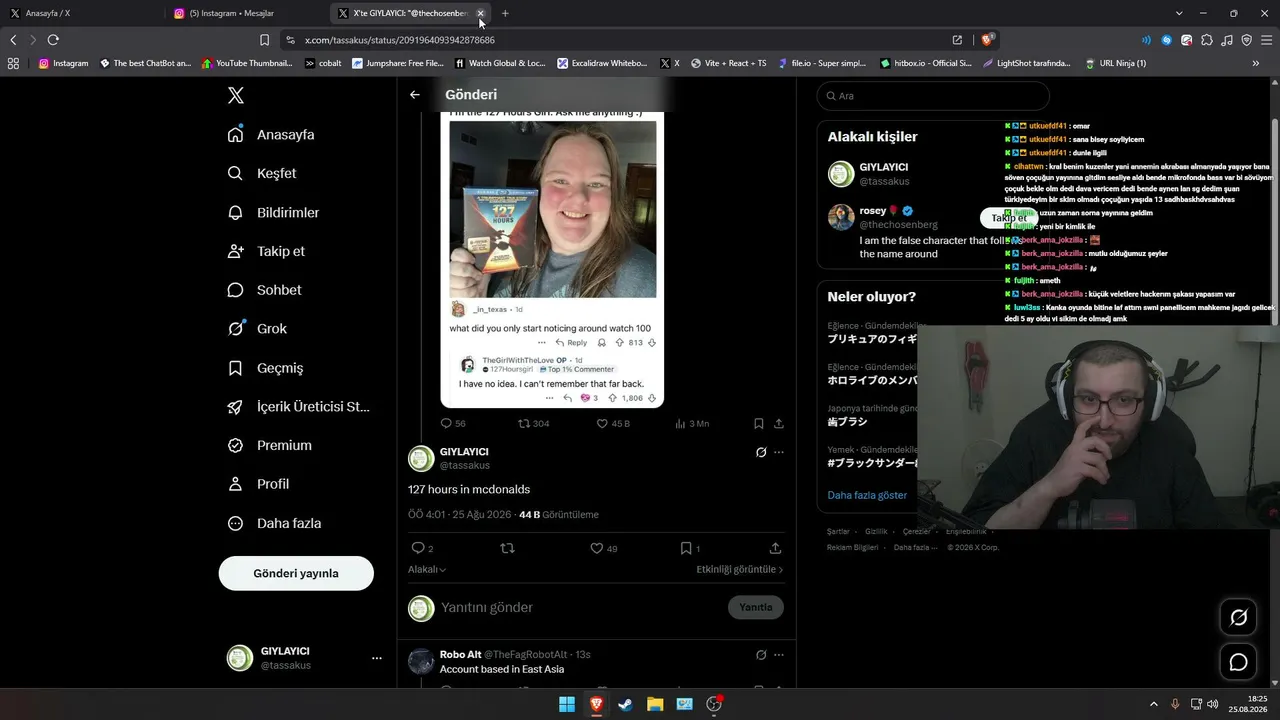Show more hidden bookmarks

point(1256,63)
